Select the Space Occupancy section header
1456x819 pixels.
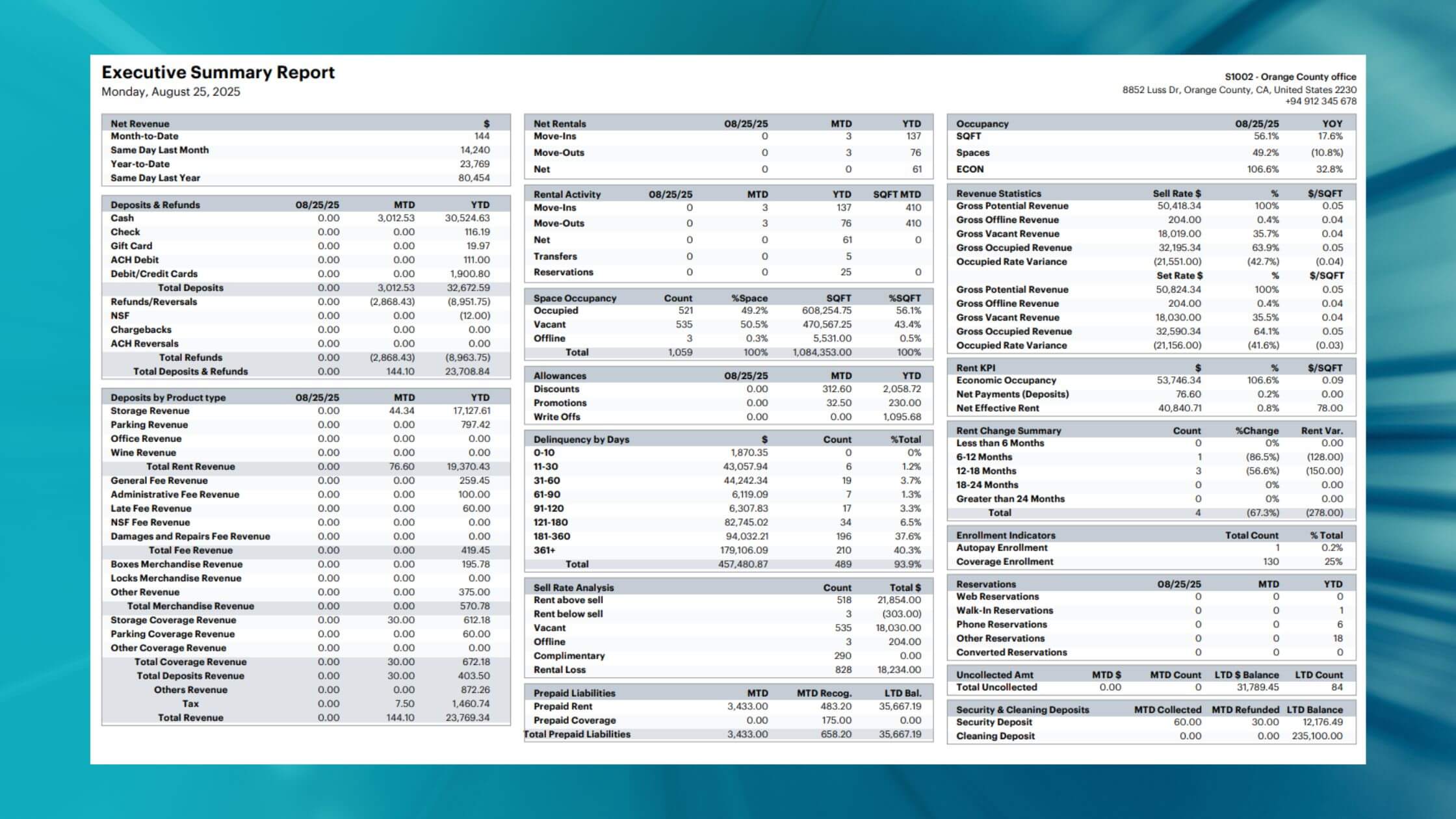(575, 298)
